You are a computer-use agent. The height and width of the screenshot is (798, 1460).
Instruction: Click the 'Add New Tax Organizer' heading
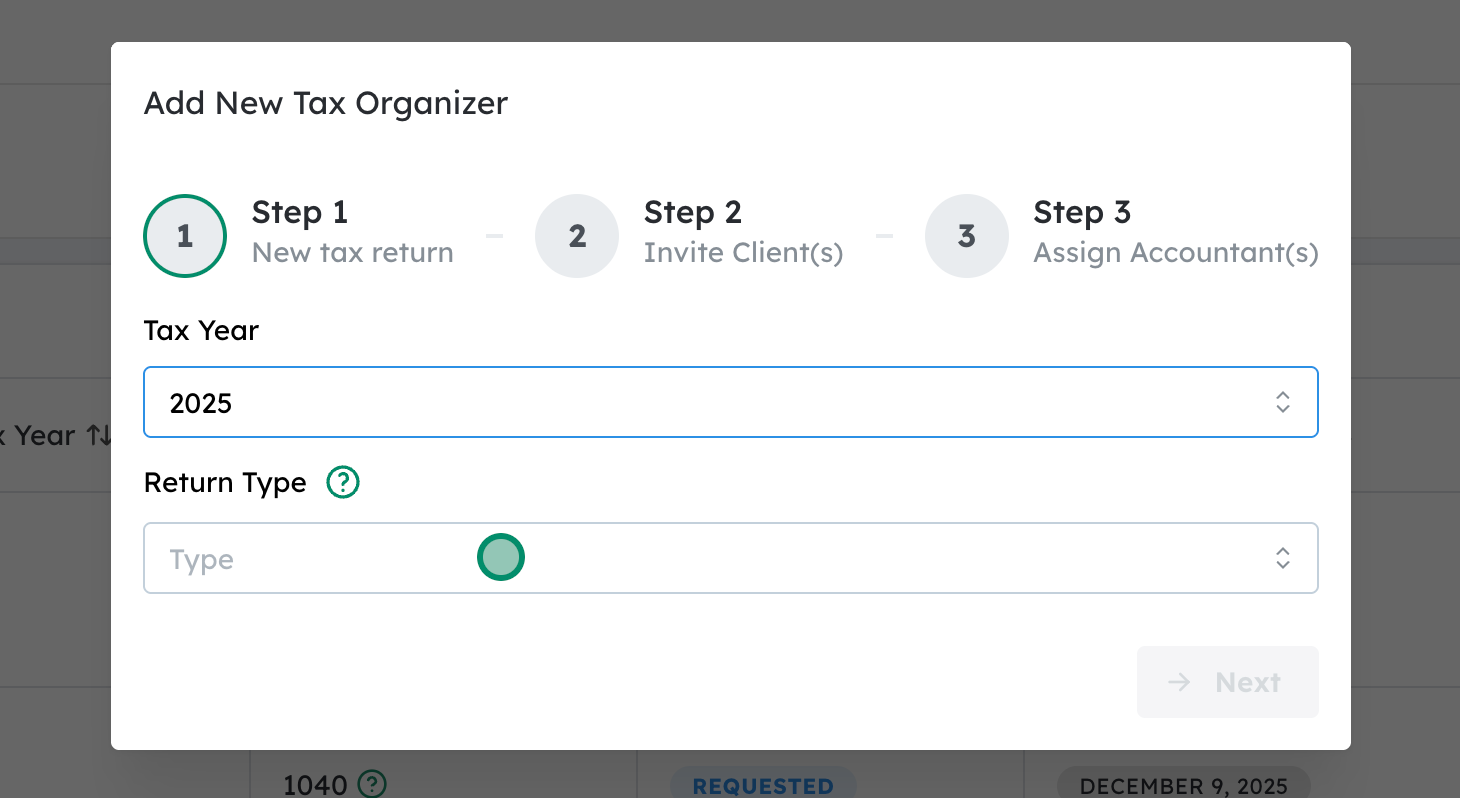click(326, 103)
